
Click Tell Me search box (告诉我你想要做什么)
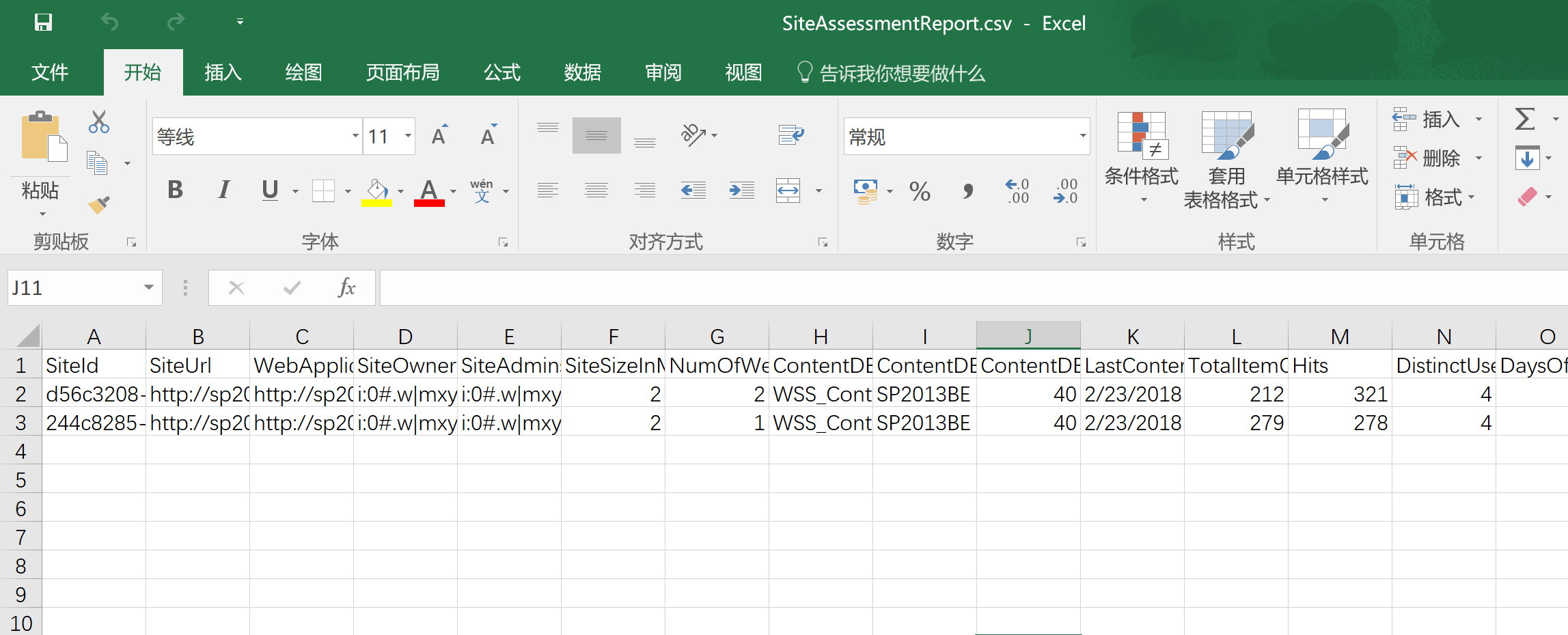891,73
